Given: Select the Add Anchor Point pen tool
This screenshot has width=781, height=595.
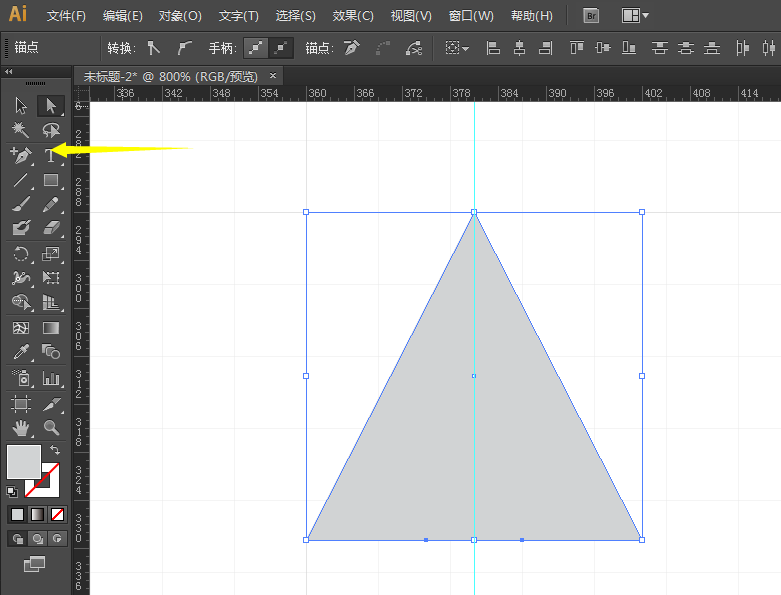Looking at the screenshot, I should click(x=21, y=155).
